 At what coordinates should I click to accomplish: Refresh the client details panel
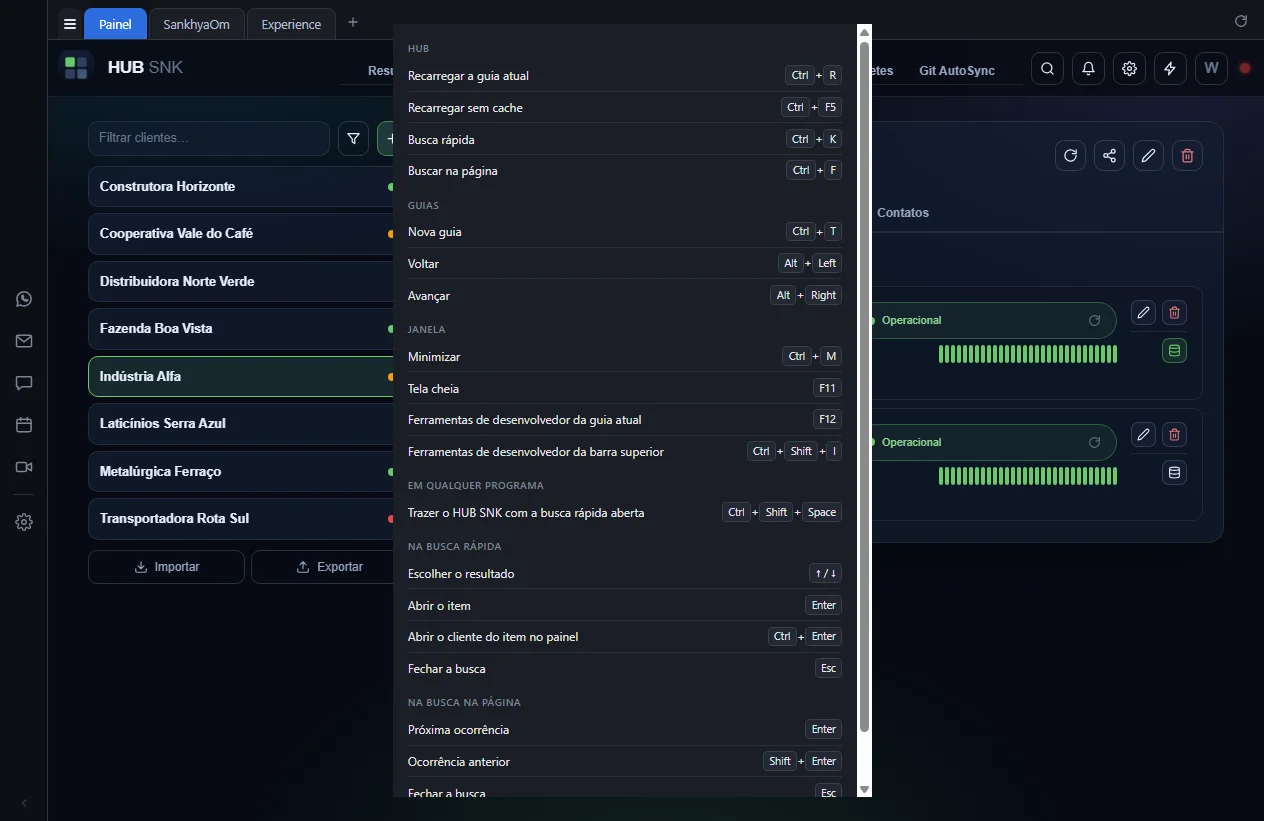pos(1070,155)
